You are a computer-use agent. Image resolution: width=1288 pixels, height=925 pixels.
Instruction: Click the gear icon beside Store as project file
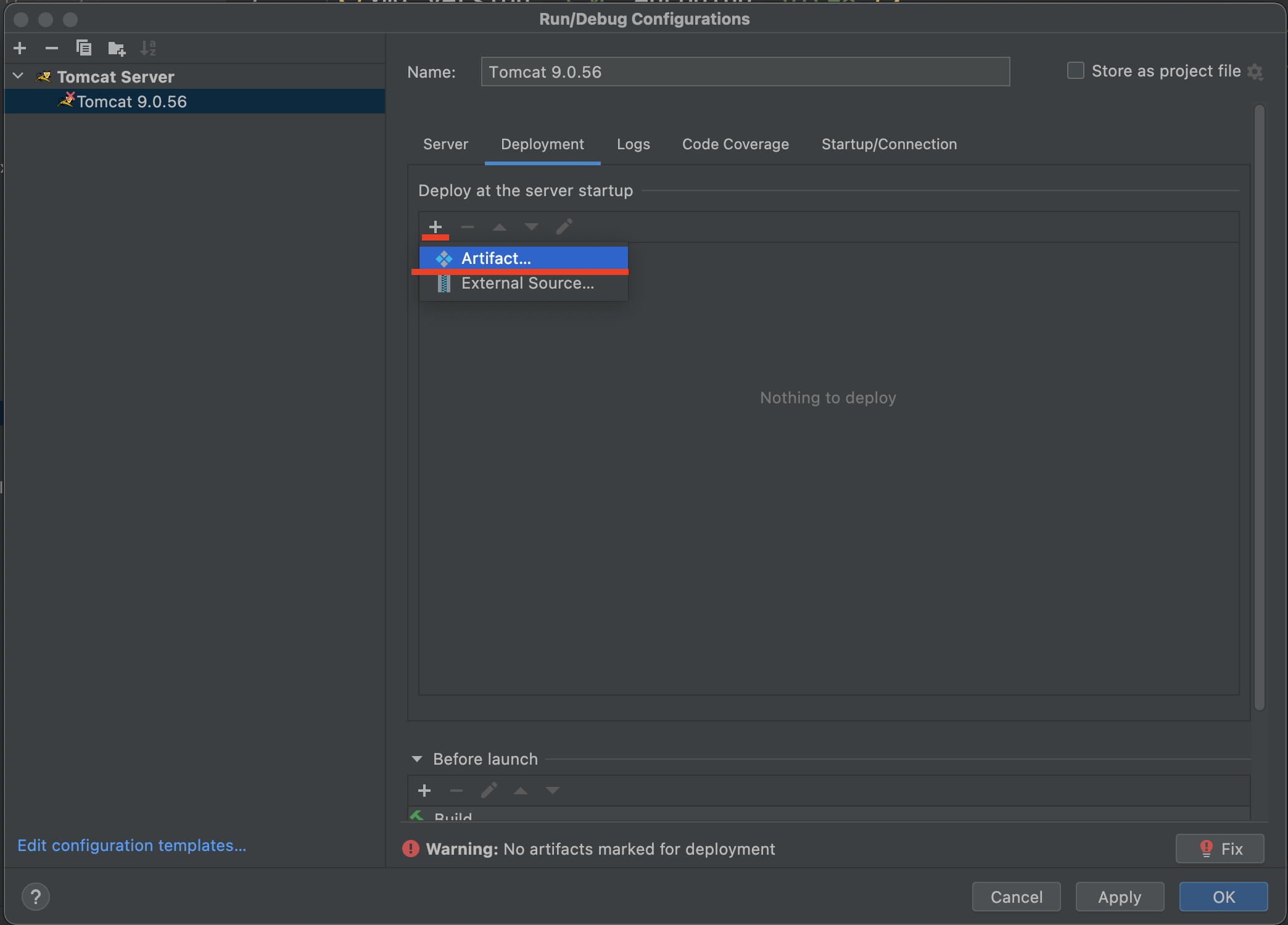click(x=1255, y=72)
